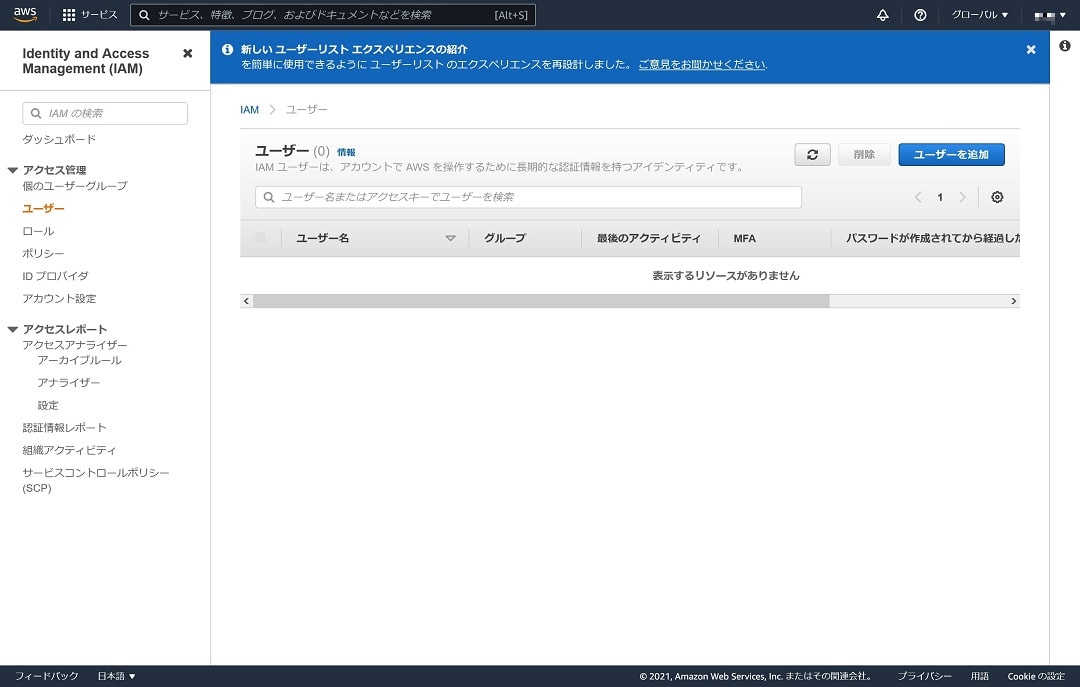Viewport: 1080px width, 687px height.
Task: Go to ダッシュボード in sidebar
Action: (59, 139)
